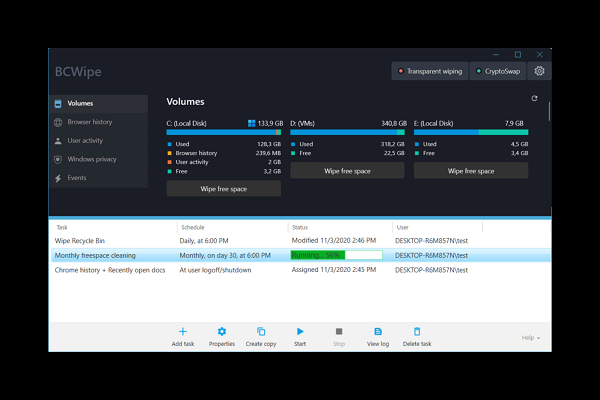This screenshot has height=400, width=600.
Task: Expand the Help dropdown
Action: pos(530,338)
